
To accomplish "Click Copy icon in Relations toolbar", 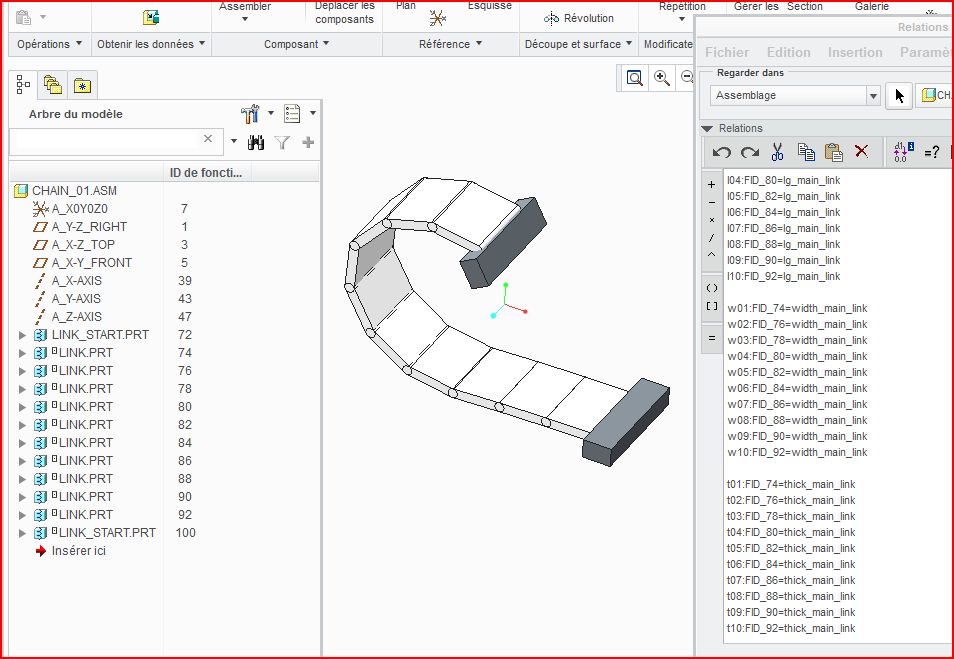I will [x=806, y=152].
